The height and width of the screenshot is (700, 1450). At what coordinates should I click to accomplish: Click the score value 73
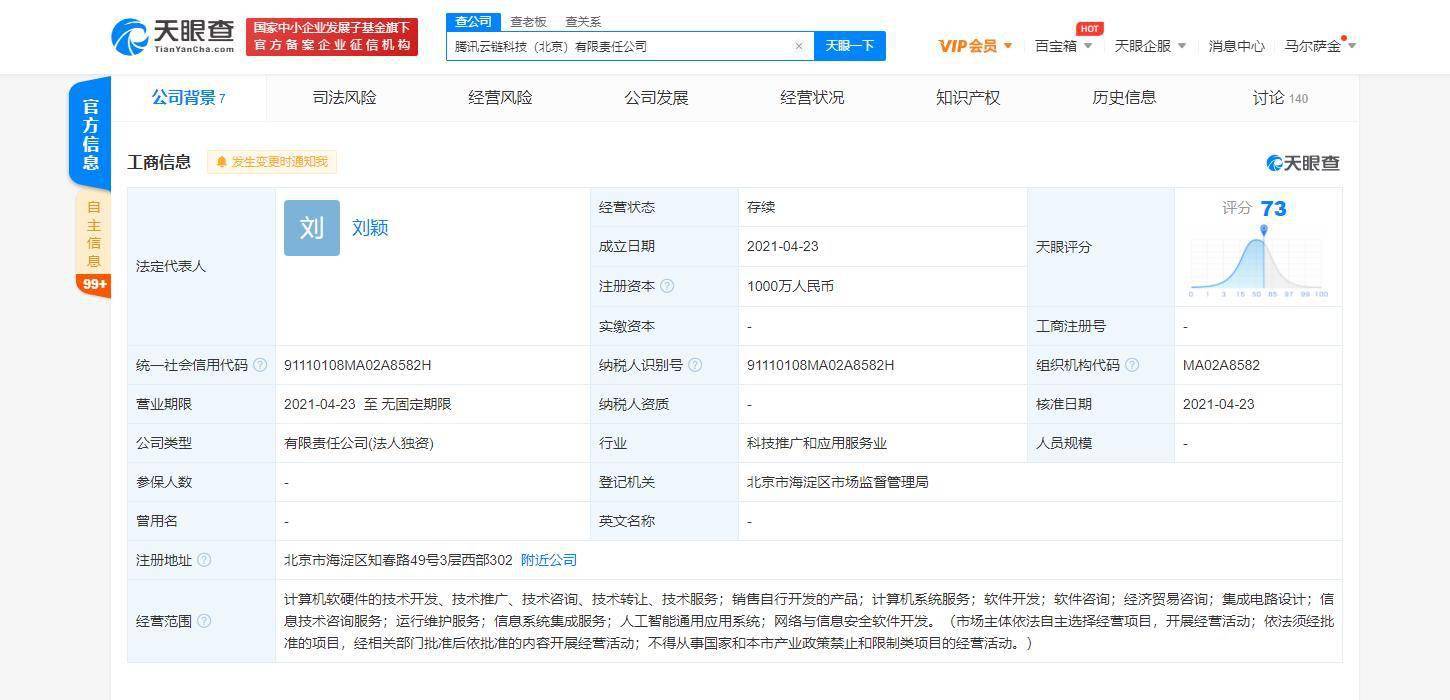pos(1273,208)
